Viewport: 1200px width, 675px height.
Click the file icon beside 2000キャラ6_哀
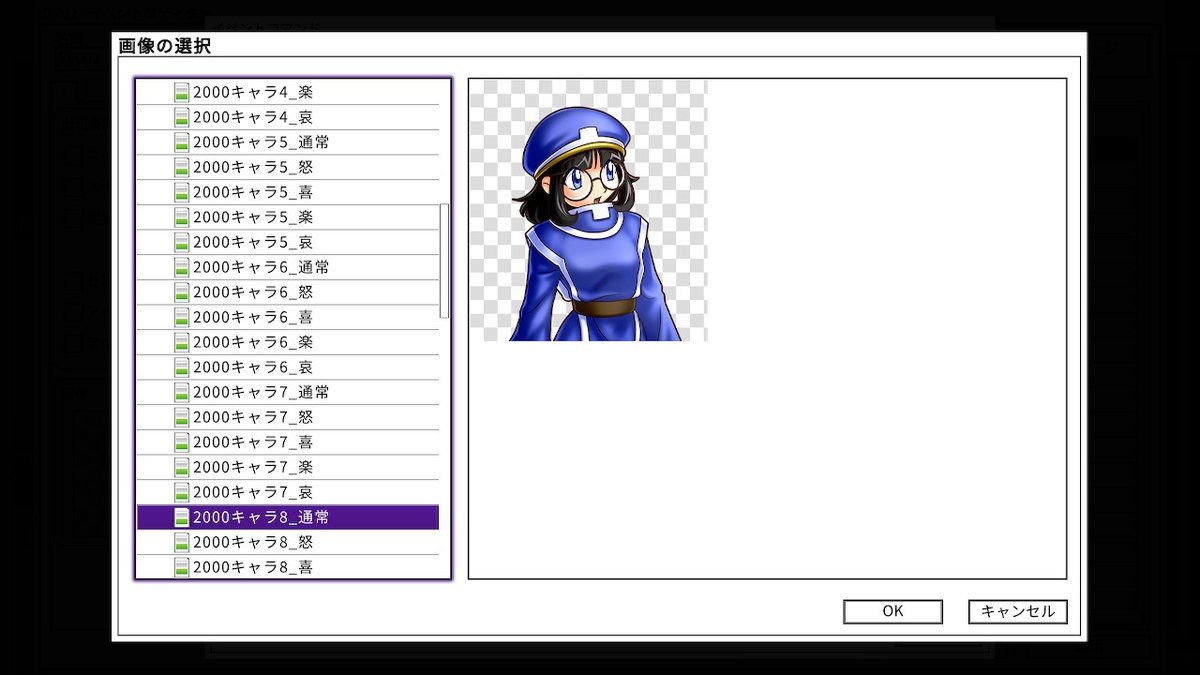pos(180,367)
